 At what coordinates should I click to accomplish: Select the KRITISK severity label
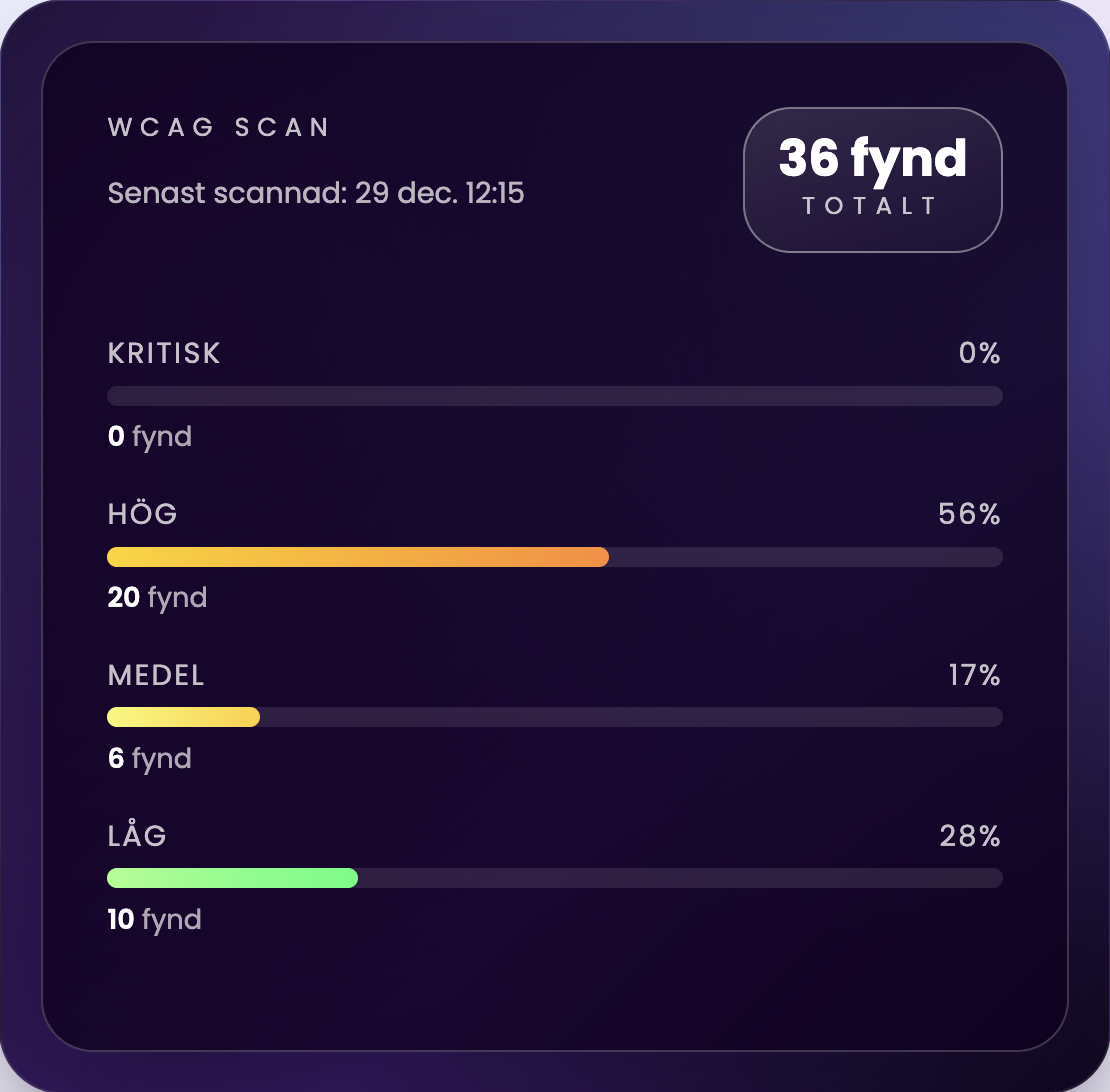[164, 354]
